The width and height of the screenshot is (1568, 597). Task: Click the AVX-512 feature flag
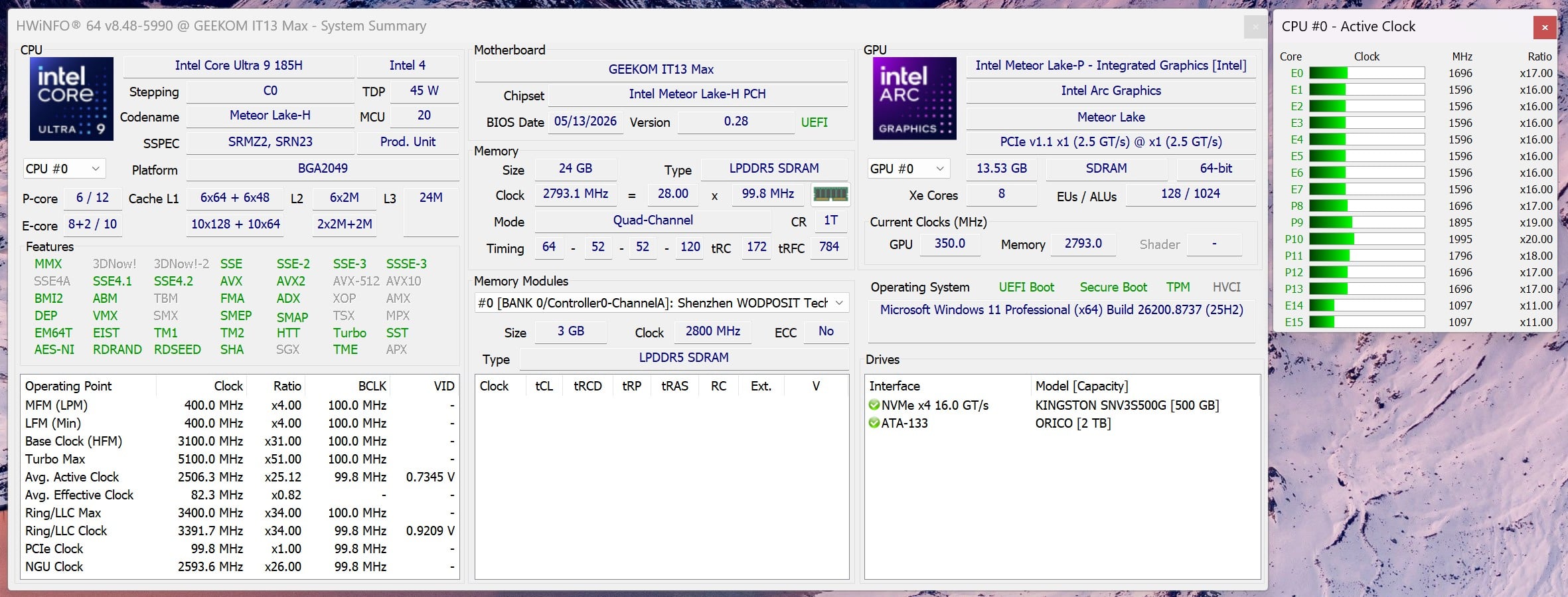click(x=355, y=282)
